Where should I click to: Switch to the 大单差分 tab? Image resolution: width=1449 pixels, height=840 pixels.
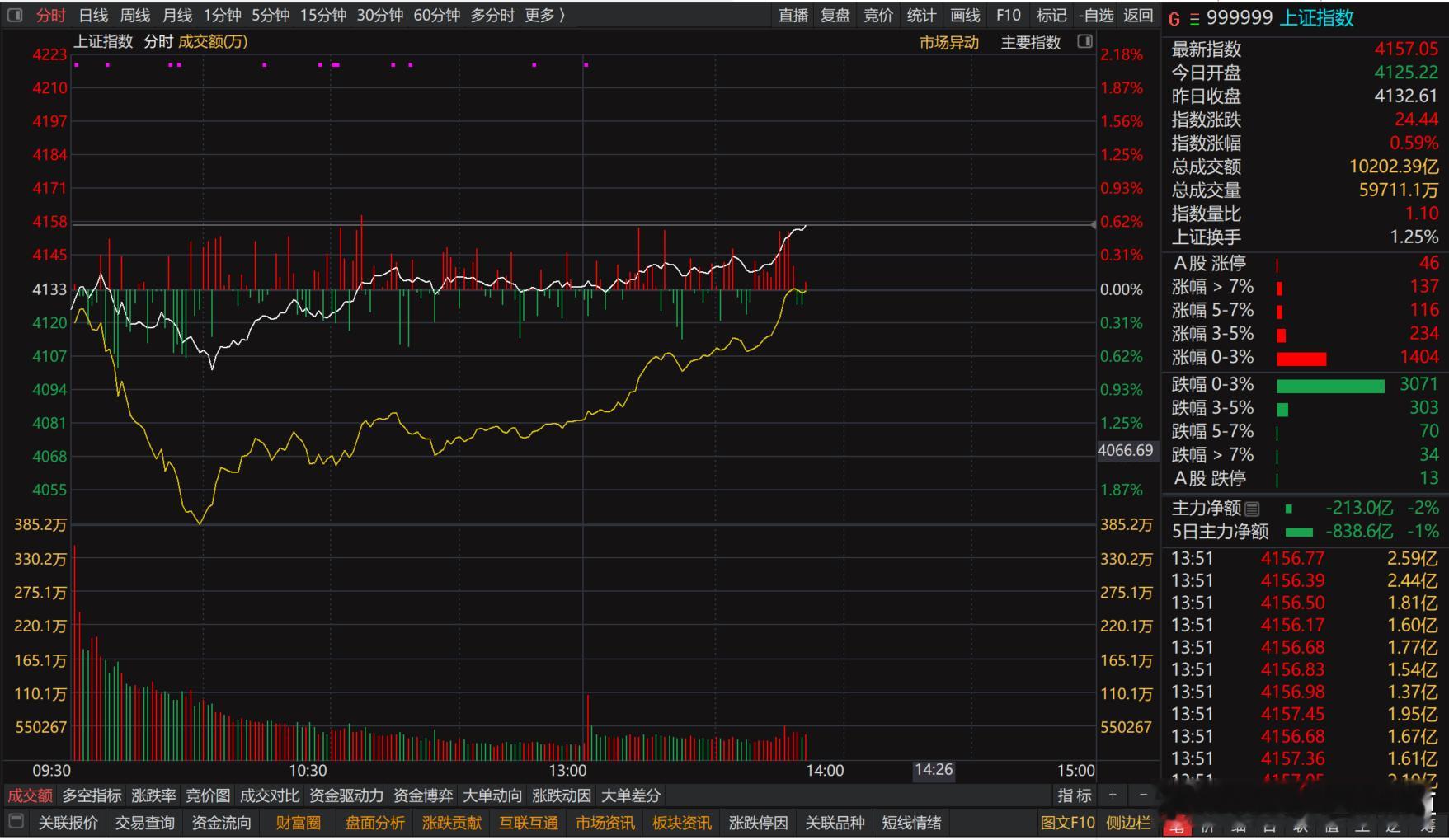[631, 795]
